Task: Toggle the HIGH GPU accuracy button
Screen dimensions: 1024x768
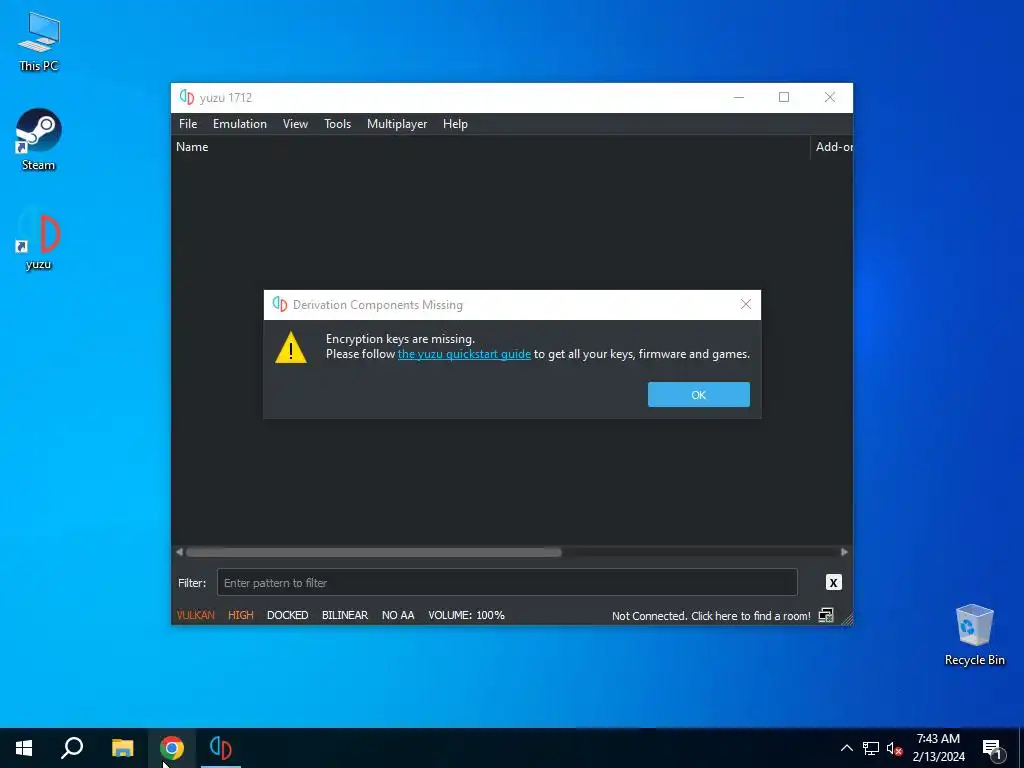Action: (240, 615)
